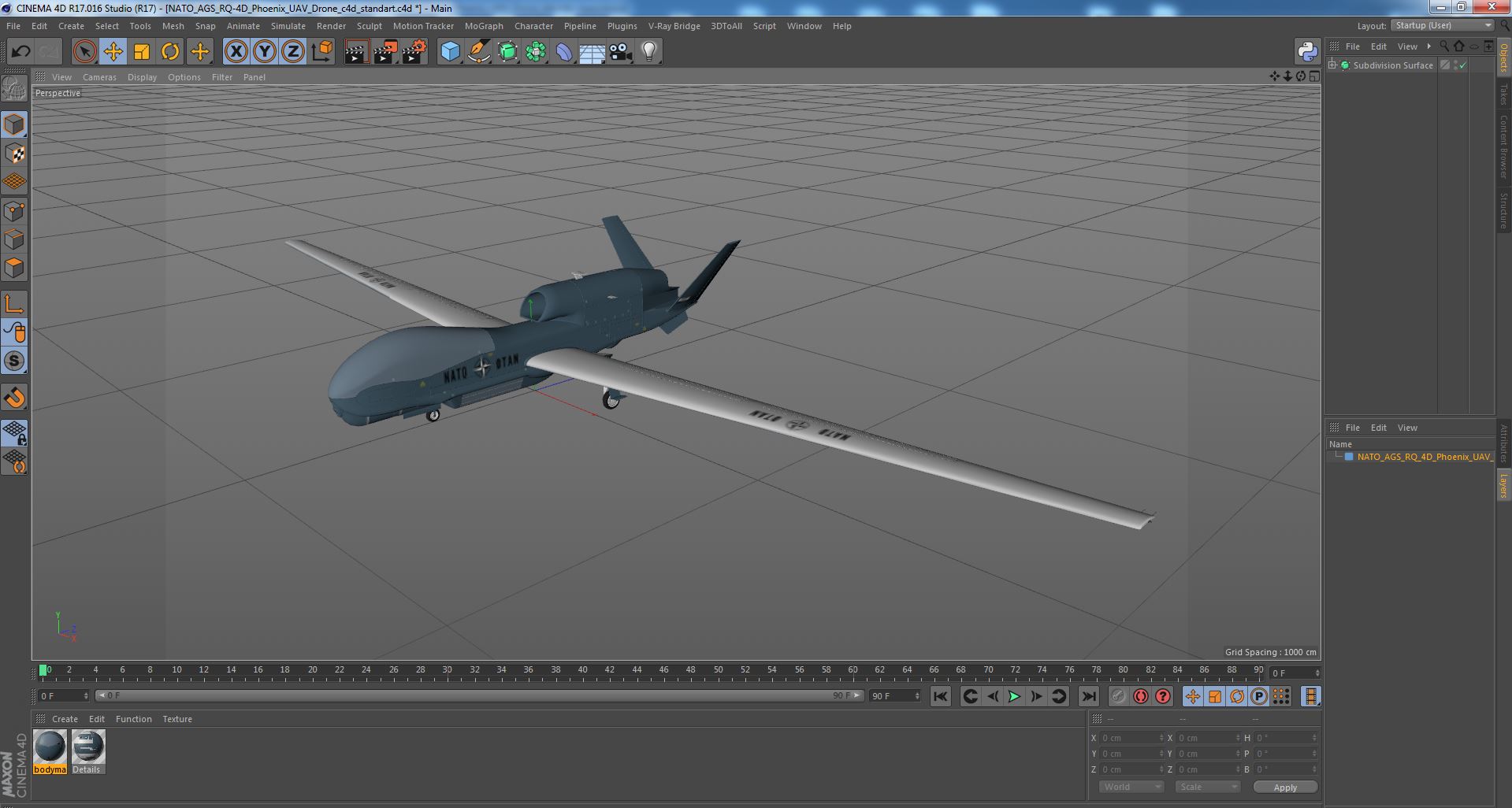Viewport: 1512px width, 808px height.
Task: Switch to Content Browser side tab
Action: tap(1503, 146)
